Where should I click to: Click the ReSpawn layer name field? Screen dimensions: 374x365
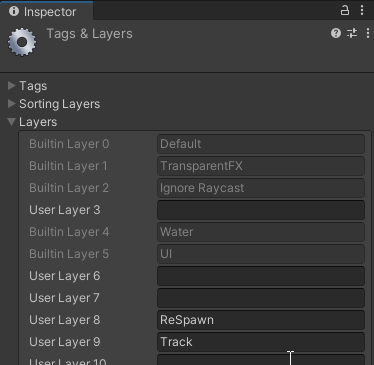[x=261, y=320]
